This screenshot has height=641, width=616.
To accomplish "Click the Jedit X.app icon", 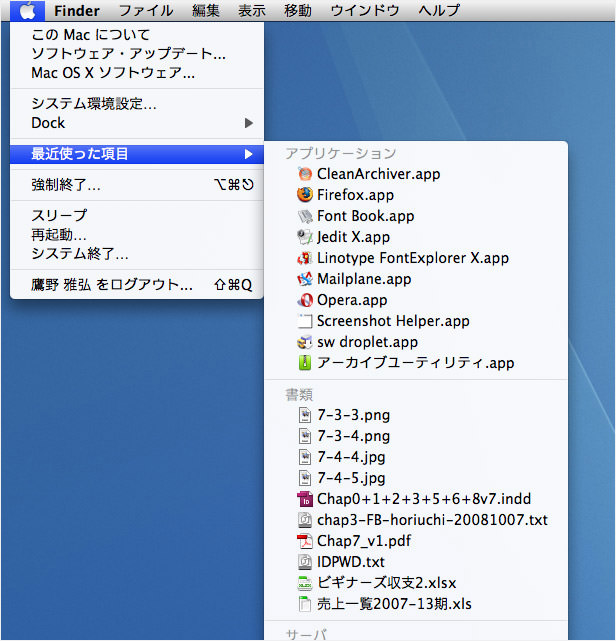I will (x=305, y=237).
